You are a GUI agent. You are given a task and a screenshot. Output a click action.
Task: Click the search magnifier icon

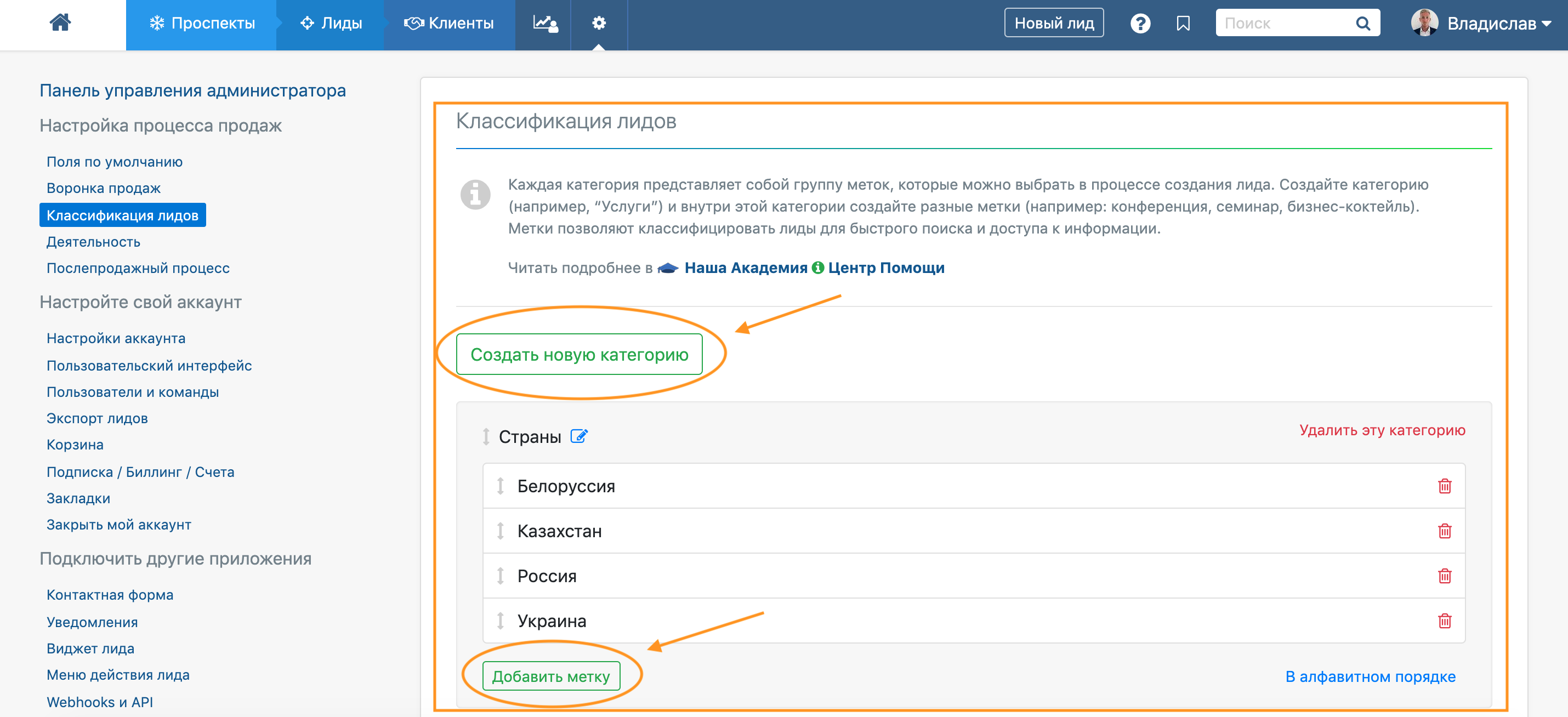tap(1362, 24)
